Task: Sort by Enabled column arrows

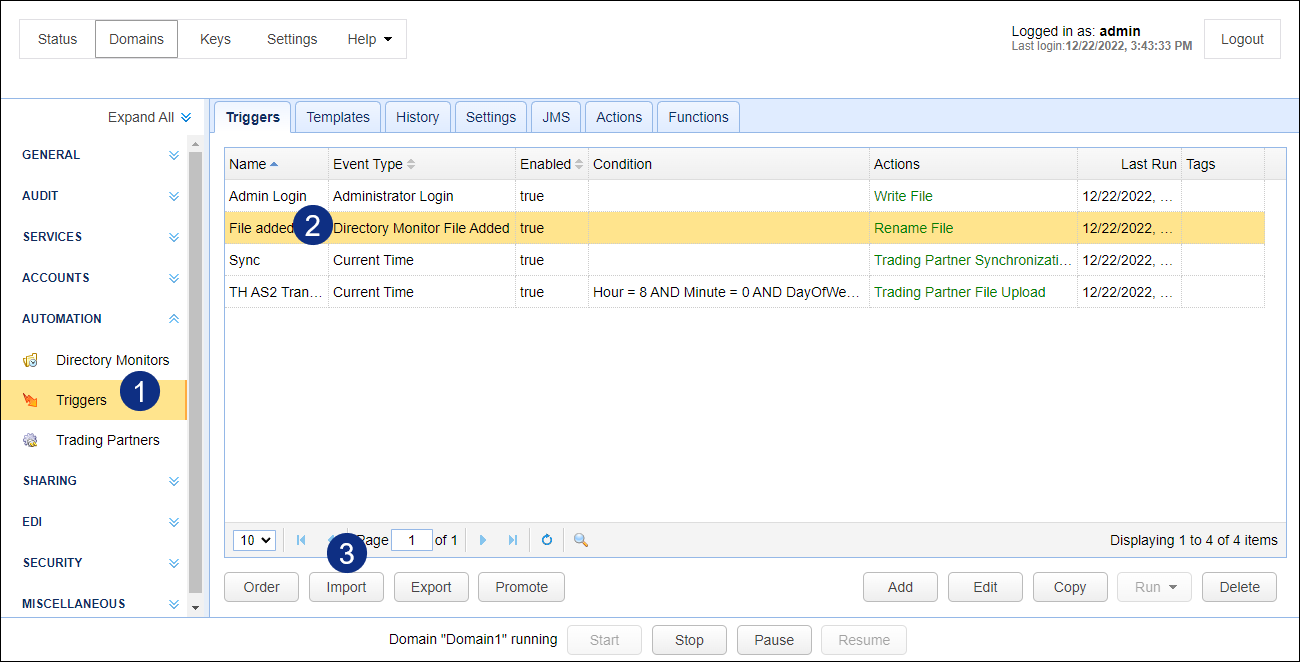Action: click(x=579, y=164)
